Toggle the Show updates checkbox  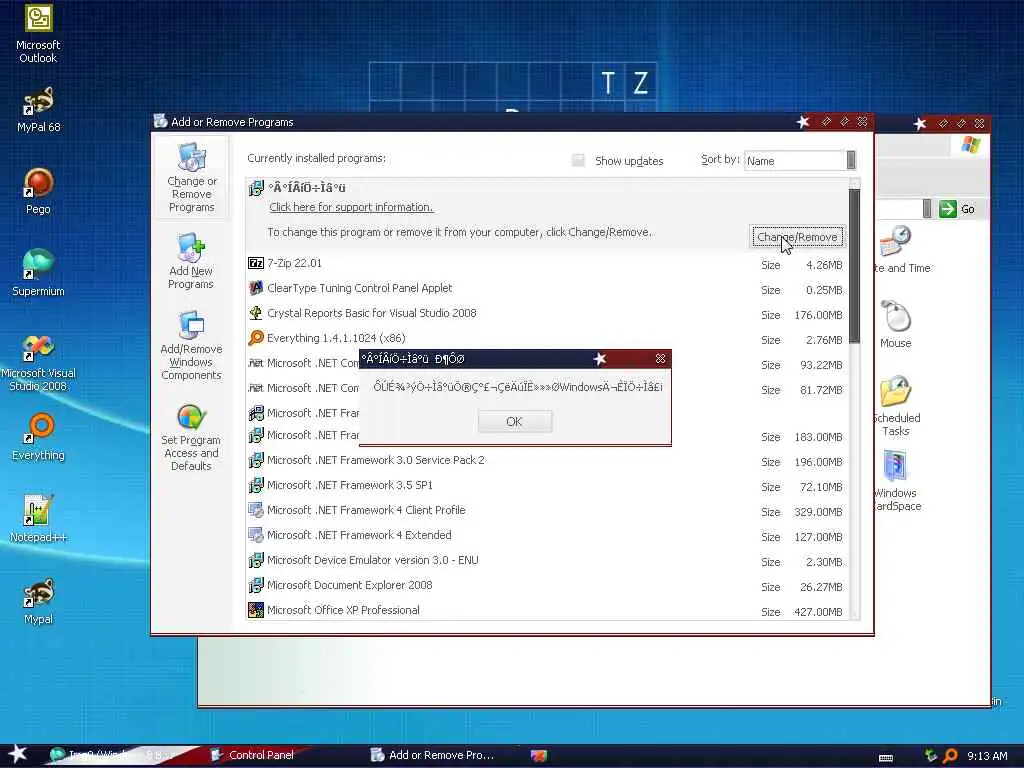coord(578,161)
